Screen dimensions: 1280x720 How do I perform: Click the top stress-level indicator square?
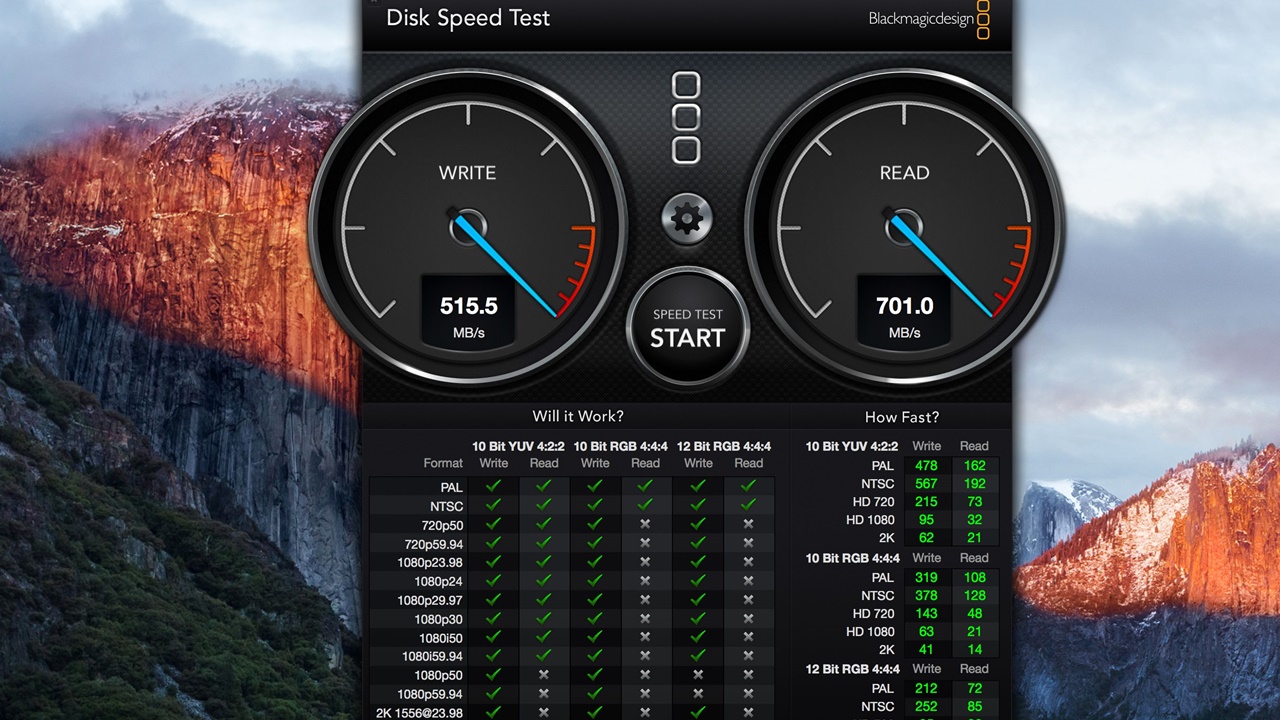687,84
